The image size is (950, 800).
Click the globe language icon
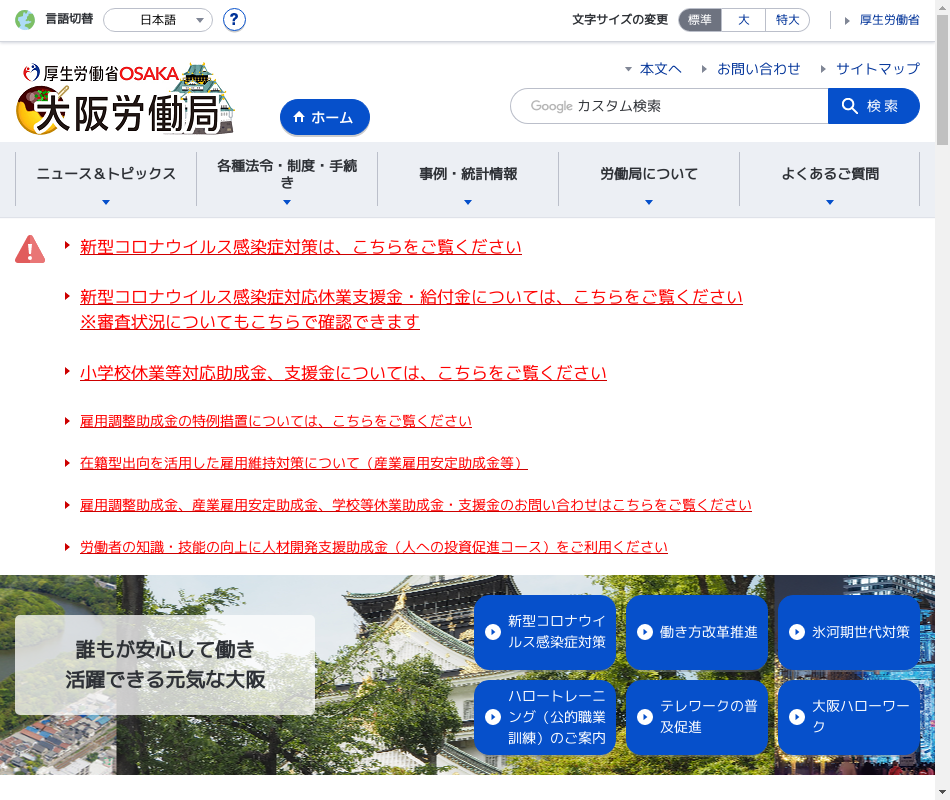(25, 20)
